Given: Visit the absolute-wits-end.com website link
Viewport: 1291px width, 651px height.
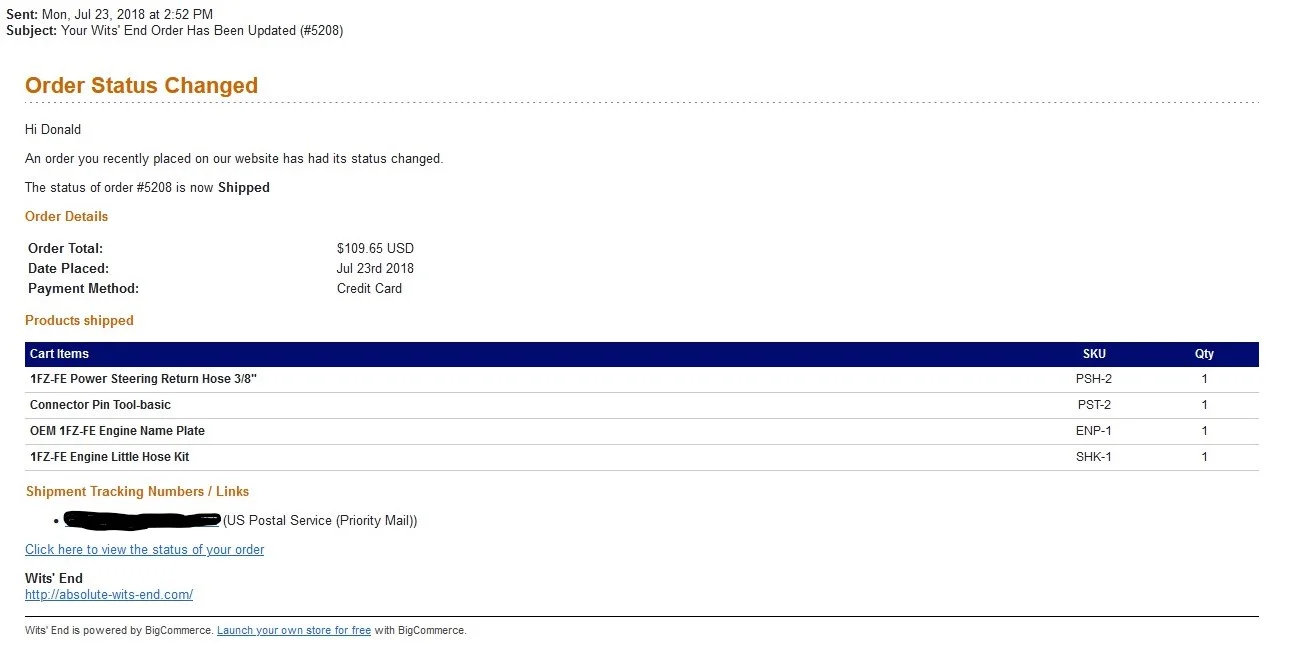Looking at the screenshot, I should pos(108,595).
